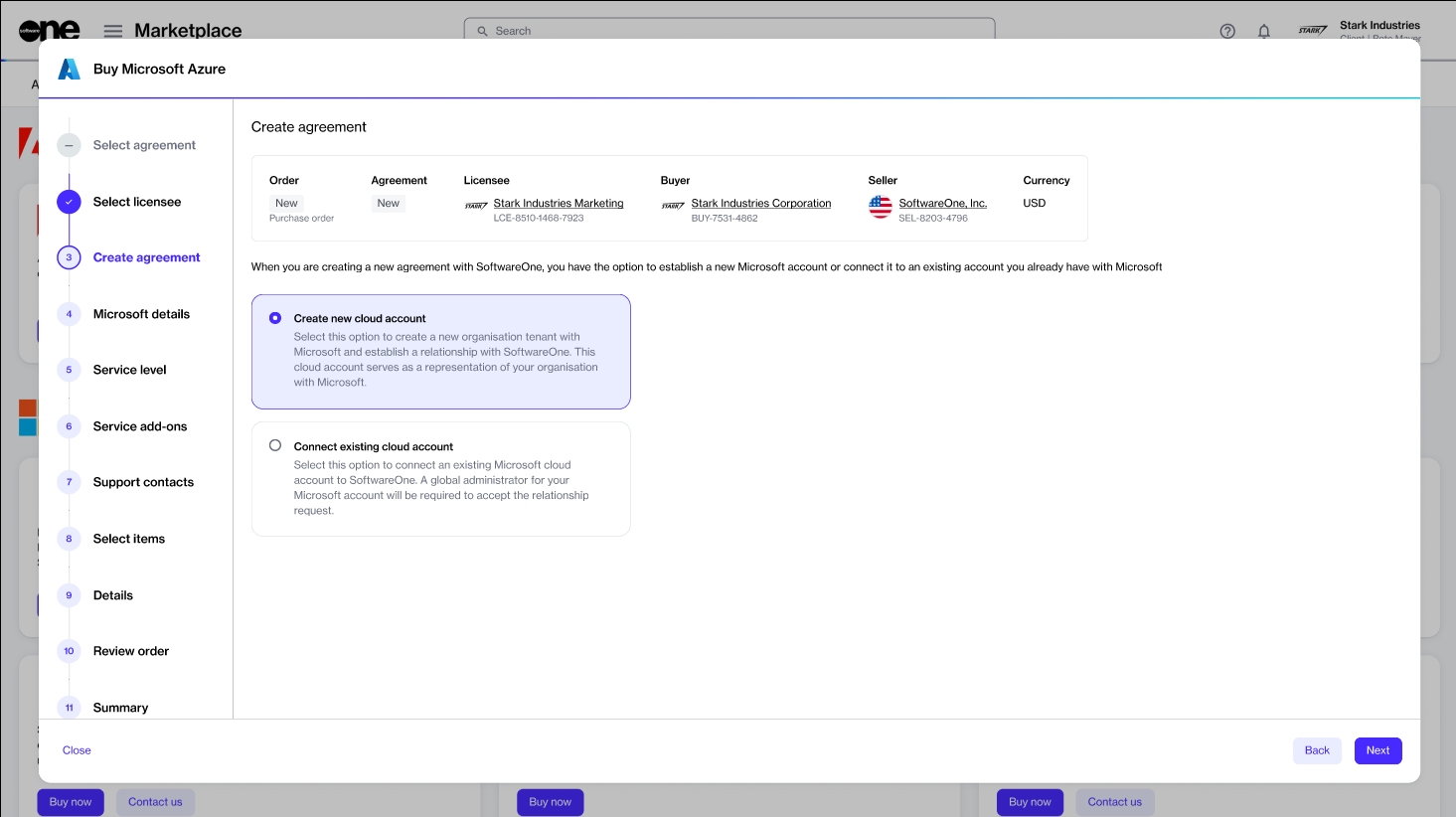
Task: Click the SoftwareOne US flag icon
Action: coord(881,206)
